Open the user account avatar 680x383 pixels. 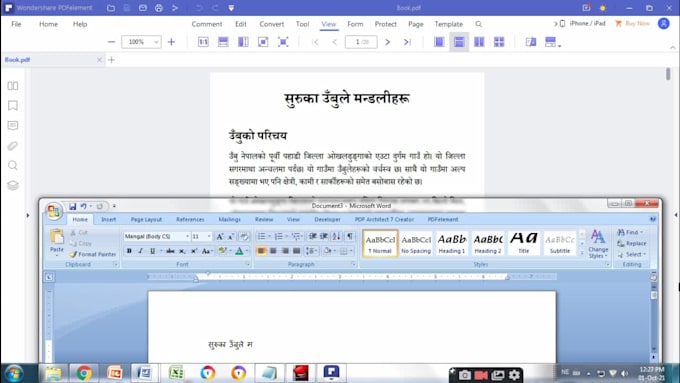click(x=664, y=23)
